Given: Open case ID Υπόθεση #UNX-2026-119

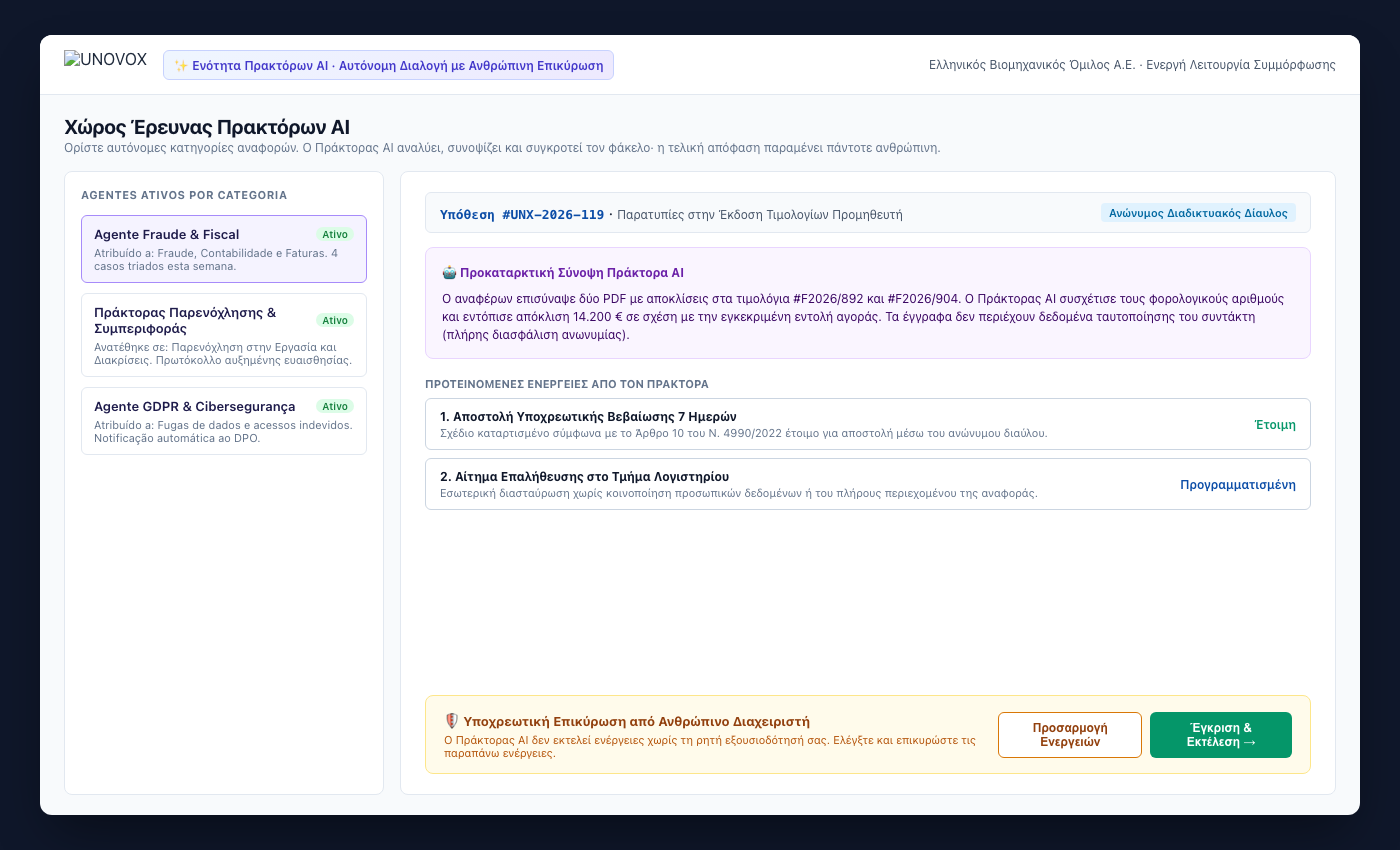Looking at the screenshot, I should pos(522,214).
